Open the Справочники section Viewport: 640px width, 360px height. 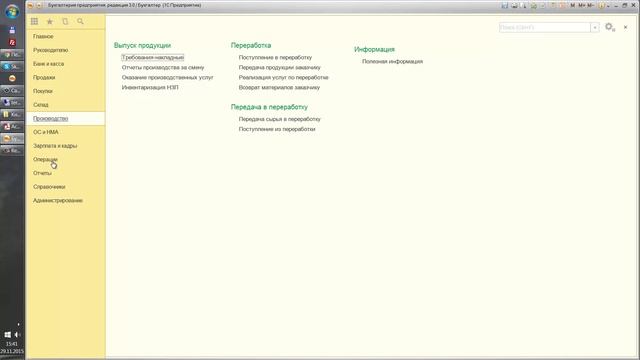click(x=49, y=187)
